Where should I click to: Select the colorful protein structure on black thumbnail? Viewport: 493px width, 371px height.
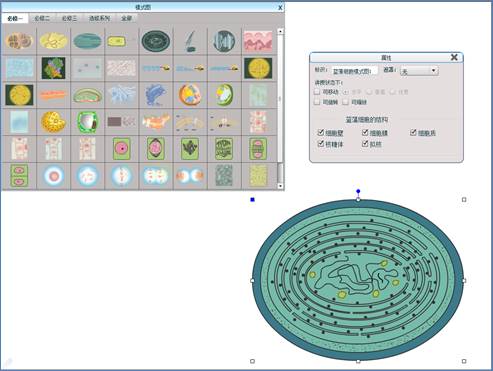pyautogui.click(x=53, y=68)
